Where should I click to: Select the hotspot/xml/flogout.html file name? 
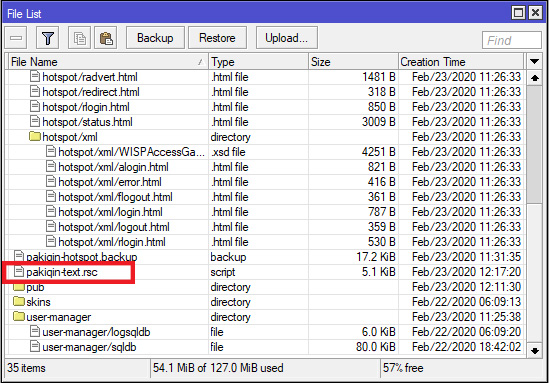[x=116, y=197]
